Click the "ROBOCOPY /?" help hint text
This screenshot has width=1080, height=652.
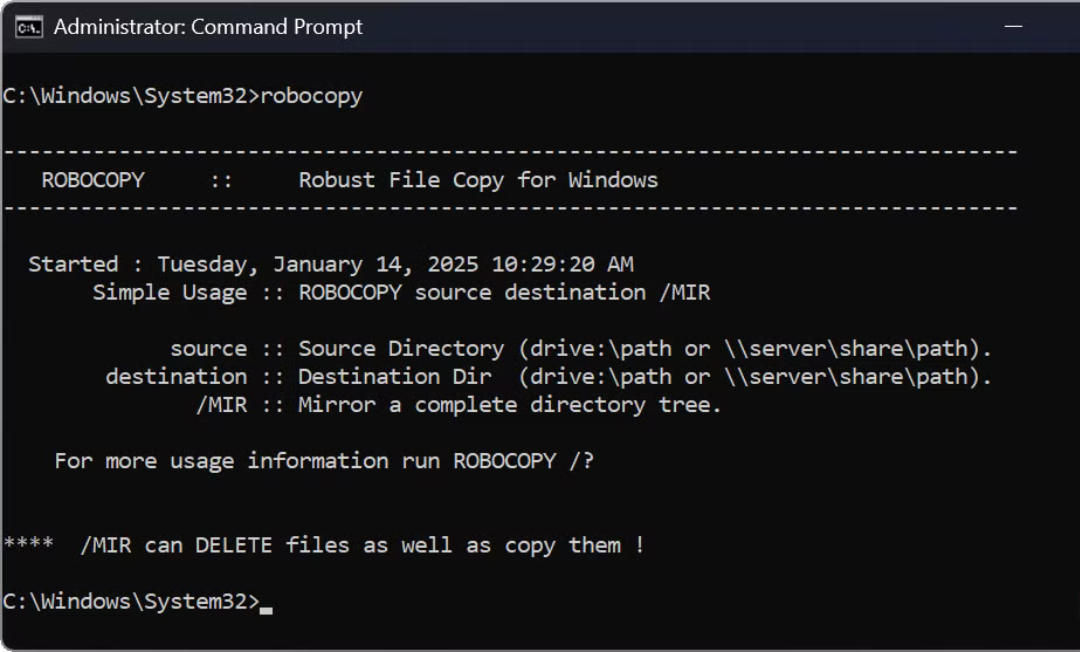pos(524,460)
